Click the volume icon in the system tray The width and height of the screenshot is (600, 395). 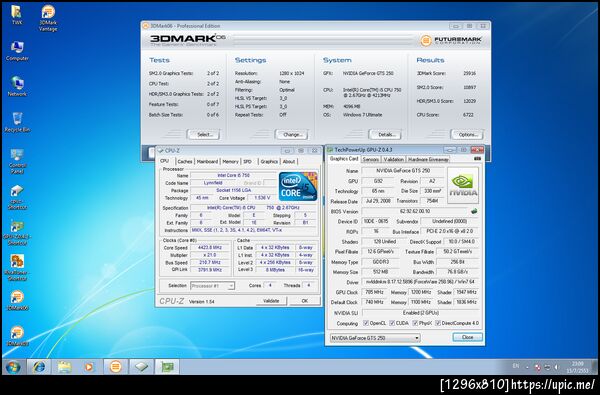point(556,367)
